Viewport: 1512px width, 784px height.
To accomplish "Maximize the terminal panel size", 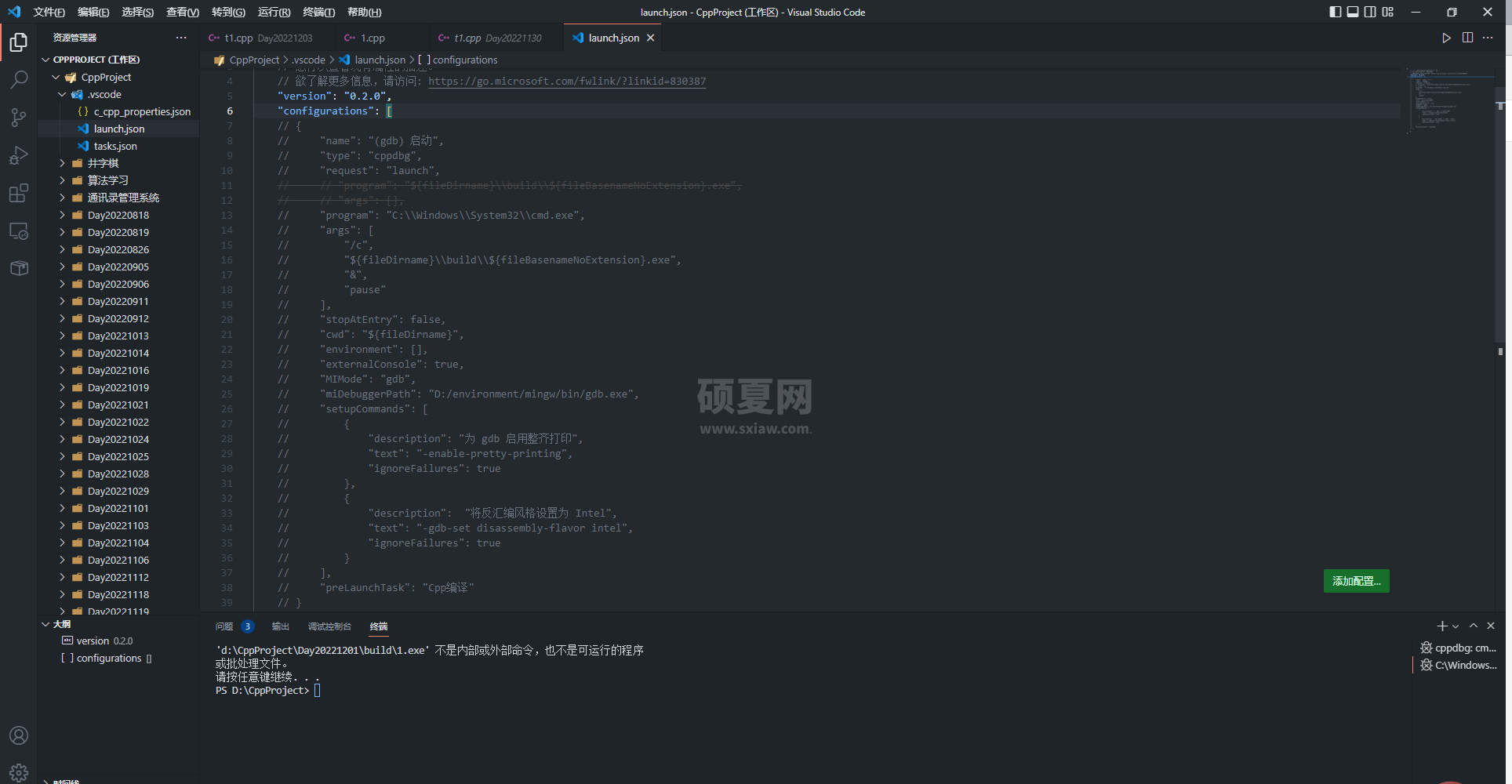I will click(x=1474, y=626).
